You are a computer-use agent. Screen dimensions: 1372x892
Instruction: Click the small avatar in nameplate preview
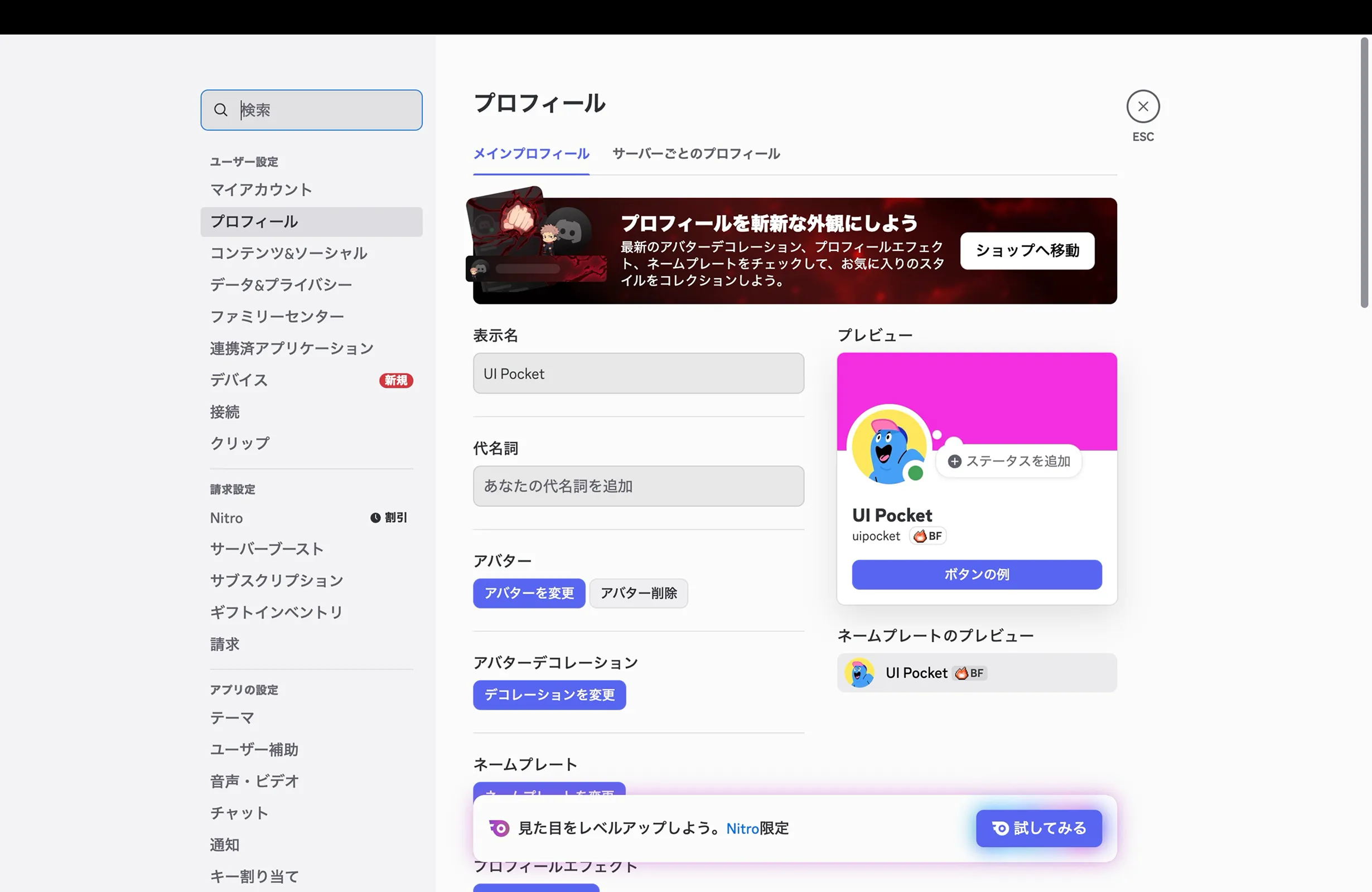click(x=859, y=673)
